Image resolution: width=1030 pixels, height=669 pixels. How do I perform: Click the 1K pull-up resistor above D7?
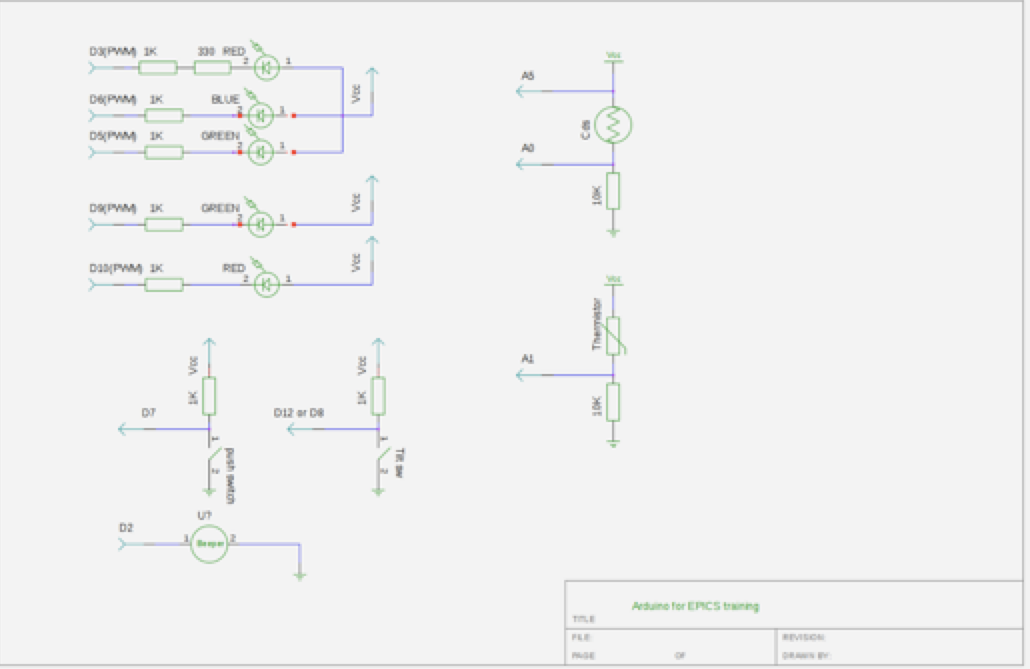[x=210, y=396]
